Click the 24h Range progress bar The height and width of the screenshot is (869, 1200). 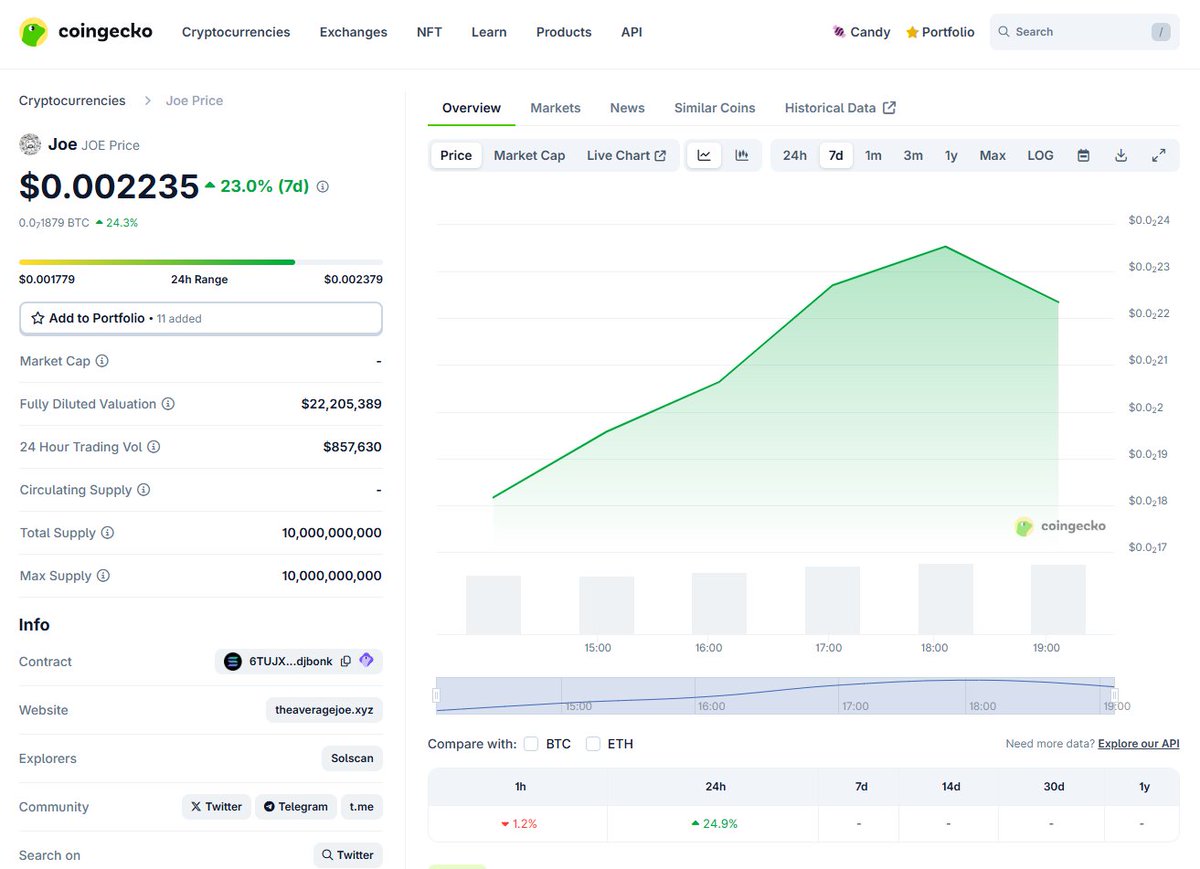[201, 262]
